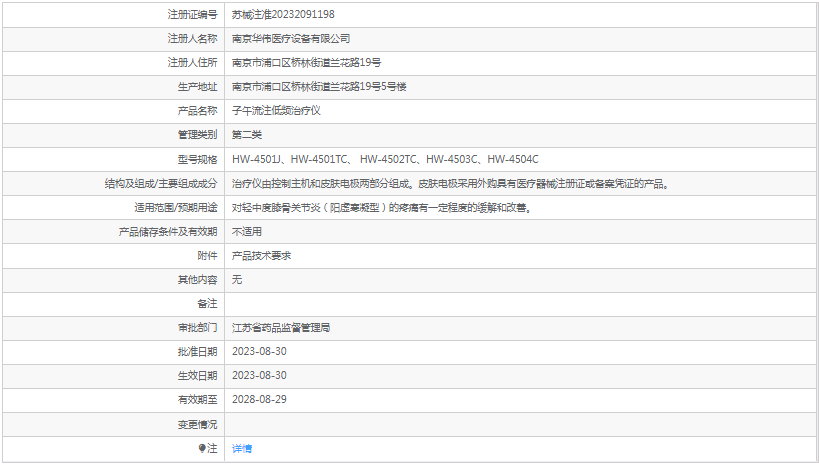
Task: Click the 生效日期 label
Action: (x=197, y=376)
